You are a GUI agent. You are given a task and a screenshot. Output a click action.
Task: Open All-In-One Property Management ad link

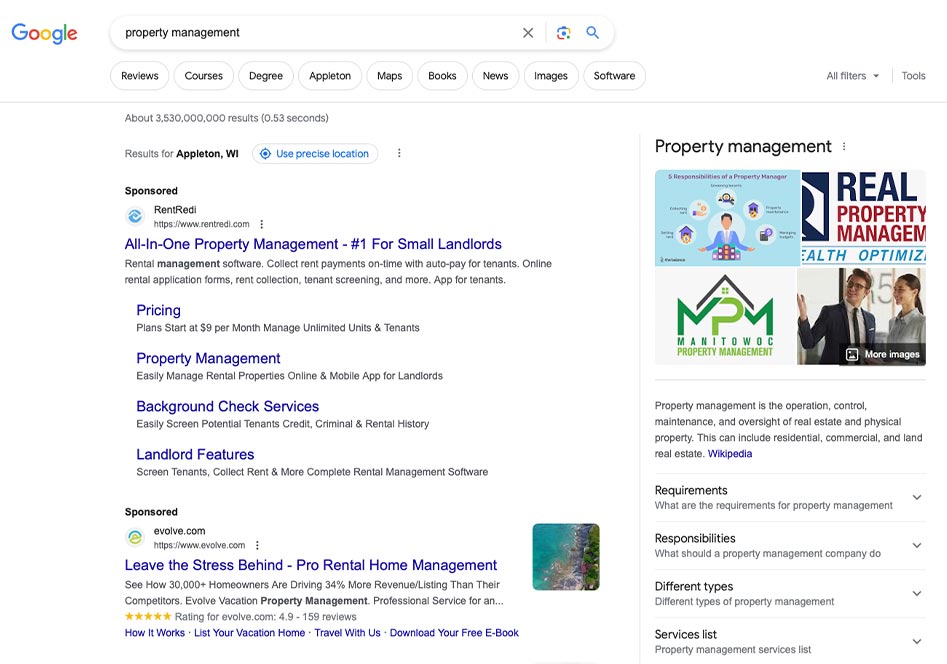tap(313, 244)
